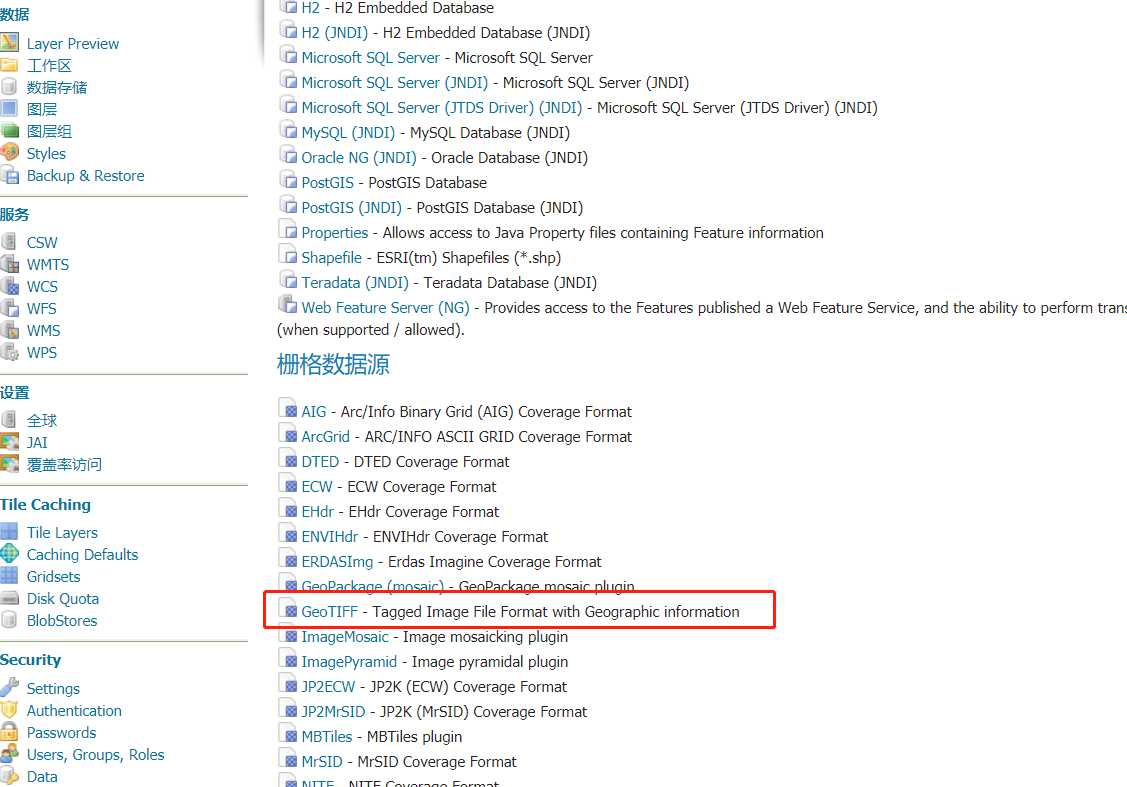Click the 工作区 folder icon
Screen dimensions: 1127x787
coord(9,65)
